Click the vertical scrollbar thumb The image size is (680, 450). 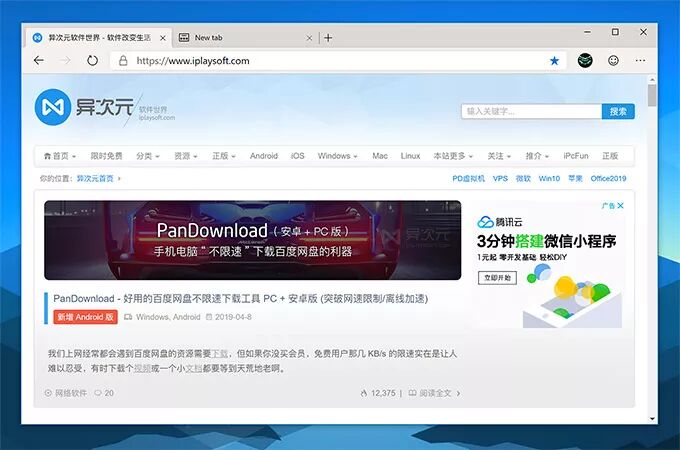[x=652, y=95]
